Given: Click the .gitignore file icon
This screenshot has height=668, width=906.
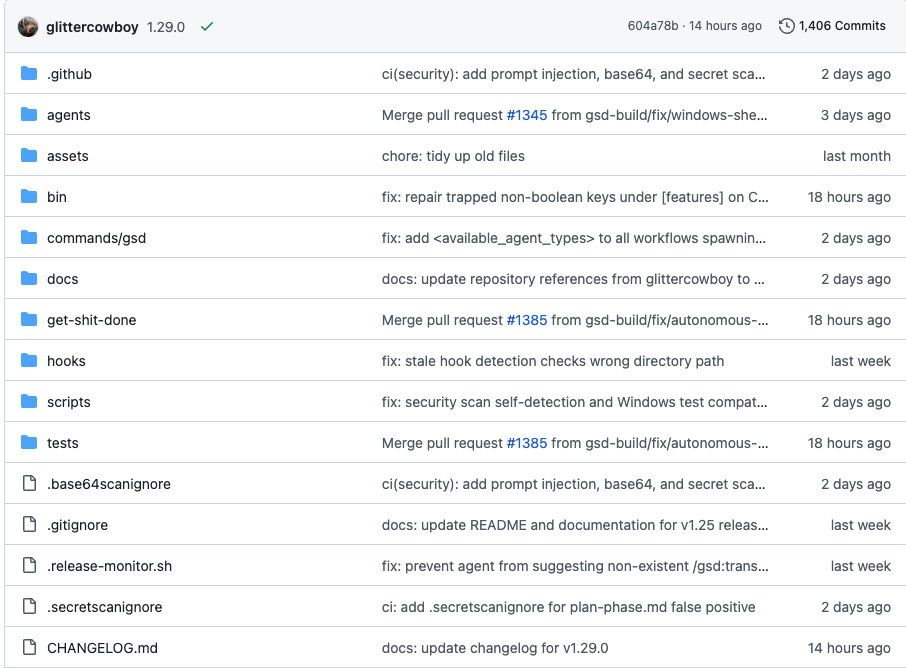Looking at the screenshot, I should 29,524.
